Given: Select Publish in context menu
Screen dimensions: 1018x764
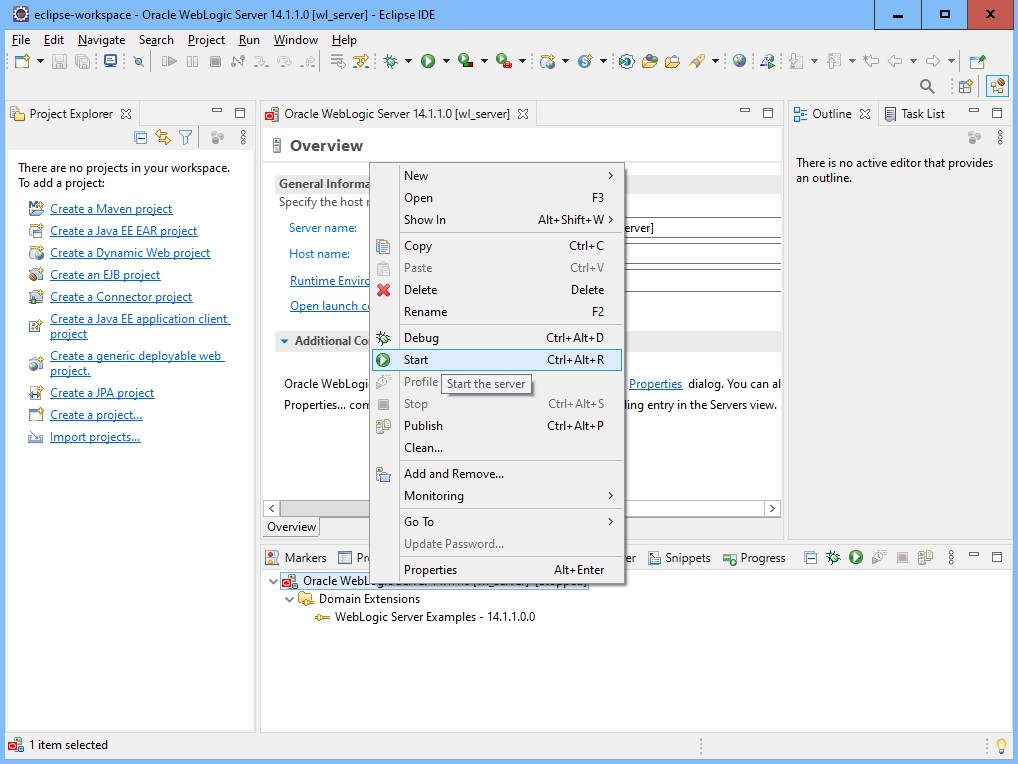Looking at the screenshot, I should click(497, 426).
